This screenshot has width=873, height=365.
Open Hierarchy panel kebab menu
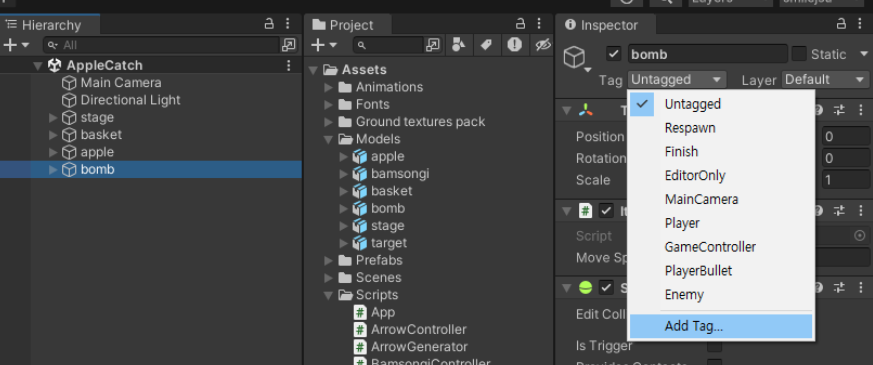click(x=288, y=24)
